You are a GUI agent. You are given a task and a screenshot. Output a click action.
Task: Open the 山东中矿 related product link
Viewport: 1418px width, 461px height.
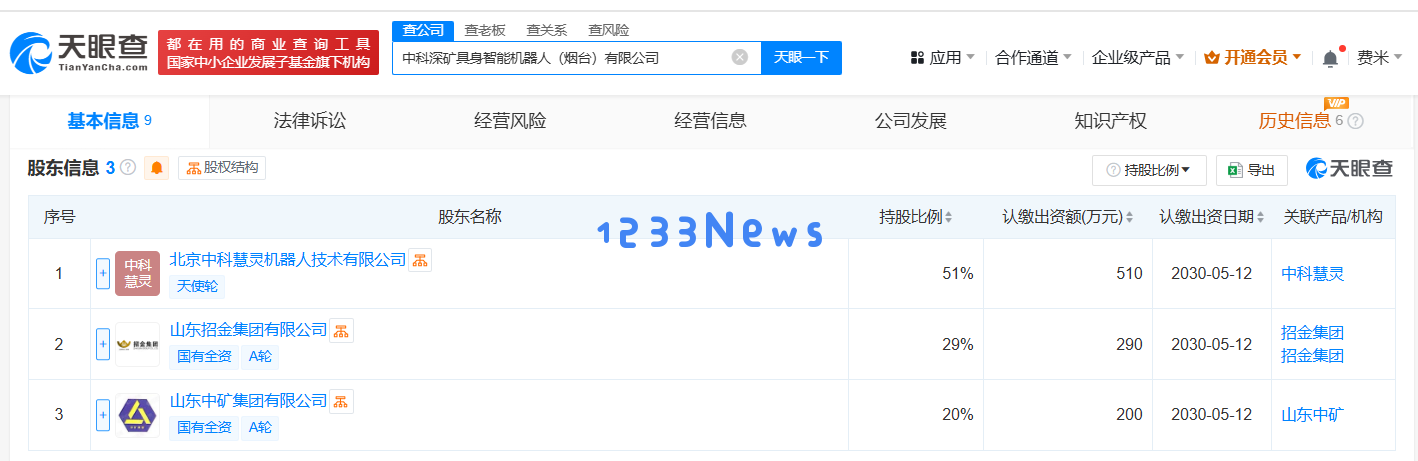tap(1313, 414)
